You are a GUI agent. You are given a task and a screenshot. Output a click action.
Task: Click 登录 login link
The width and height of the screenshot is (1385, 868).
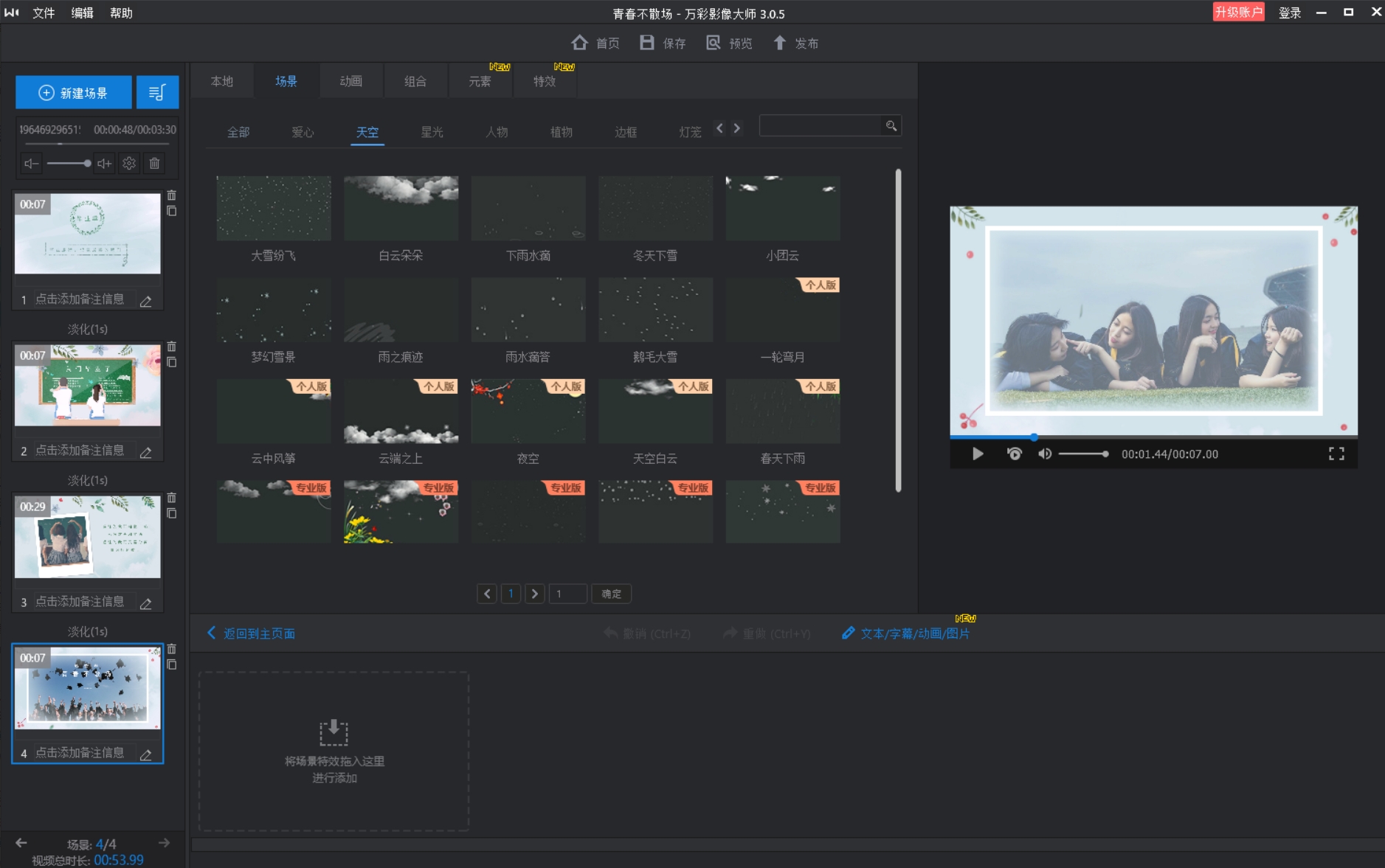click(1290, 13)
